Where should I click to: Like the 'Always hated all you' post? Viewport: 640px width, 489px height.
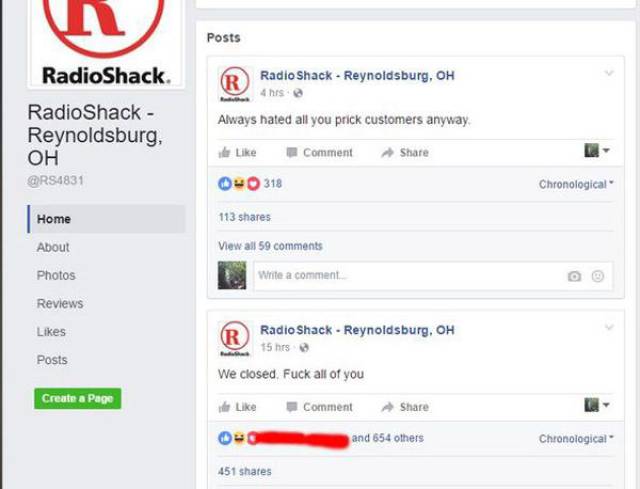[x=238, y=153]
